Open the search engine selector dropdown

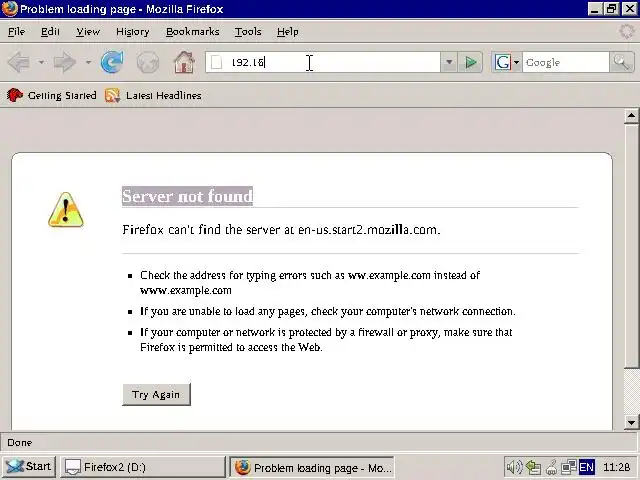coord(516,62)
